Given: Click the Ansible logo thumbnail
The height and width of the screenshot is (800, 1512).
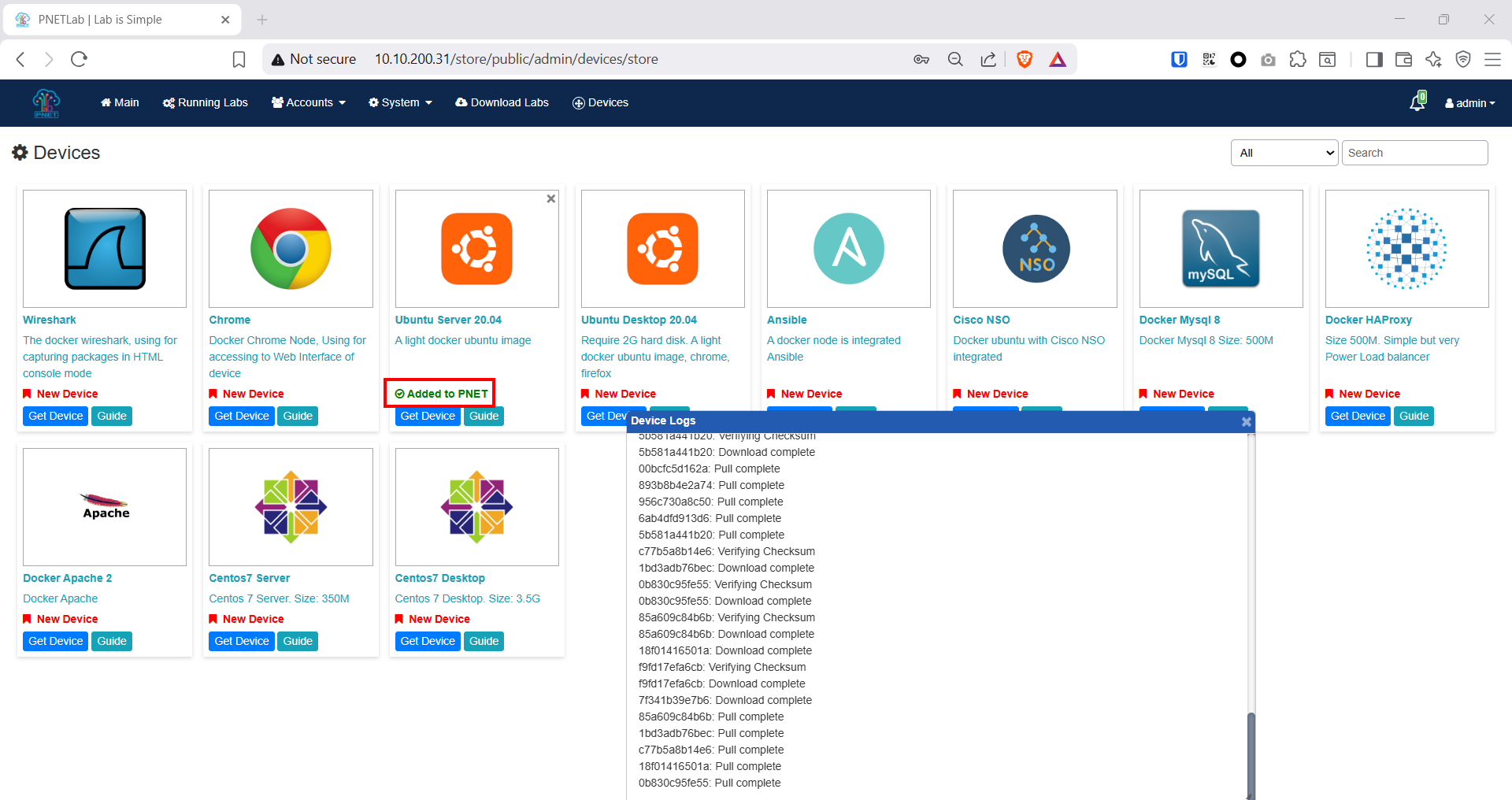Looking at the screenshot, I should pos(849,249).
